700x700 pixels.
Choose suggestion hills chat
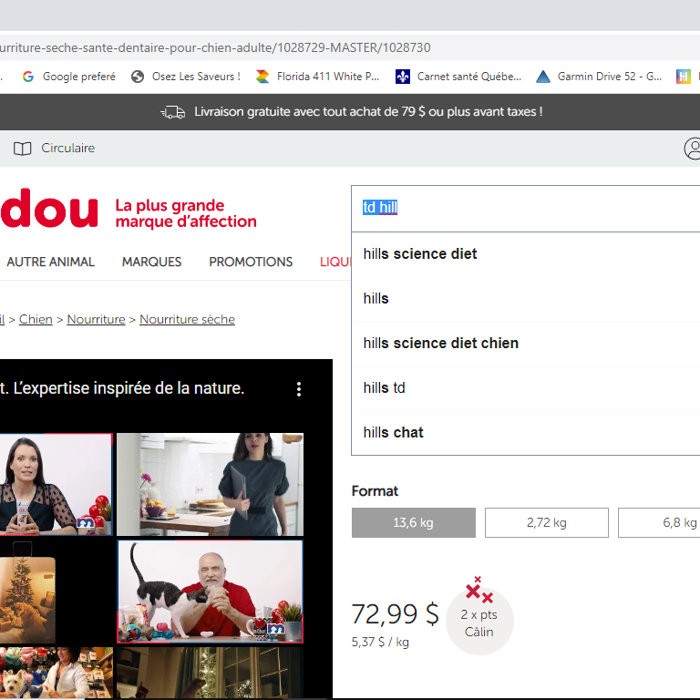[x=525, y=433]
